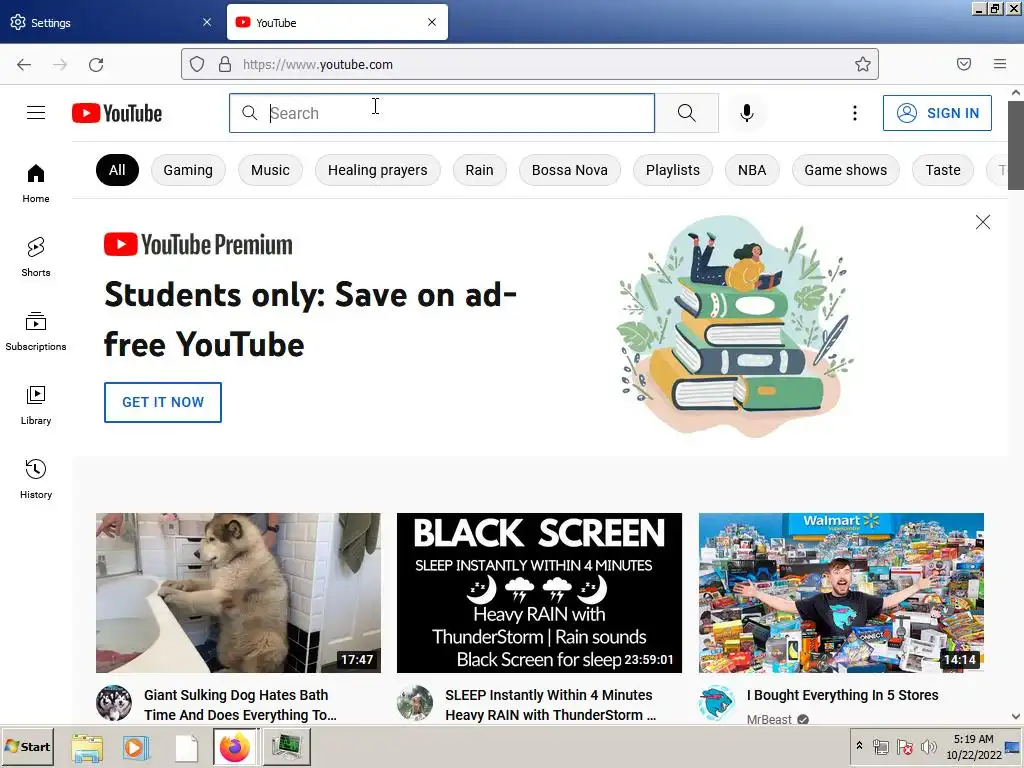Reload the current page
The width and height of the screenshot is (1024, 768).
pyautogui.click(x=96, y=64)
